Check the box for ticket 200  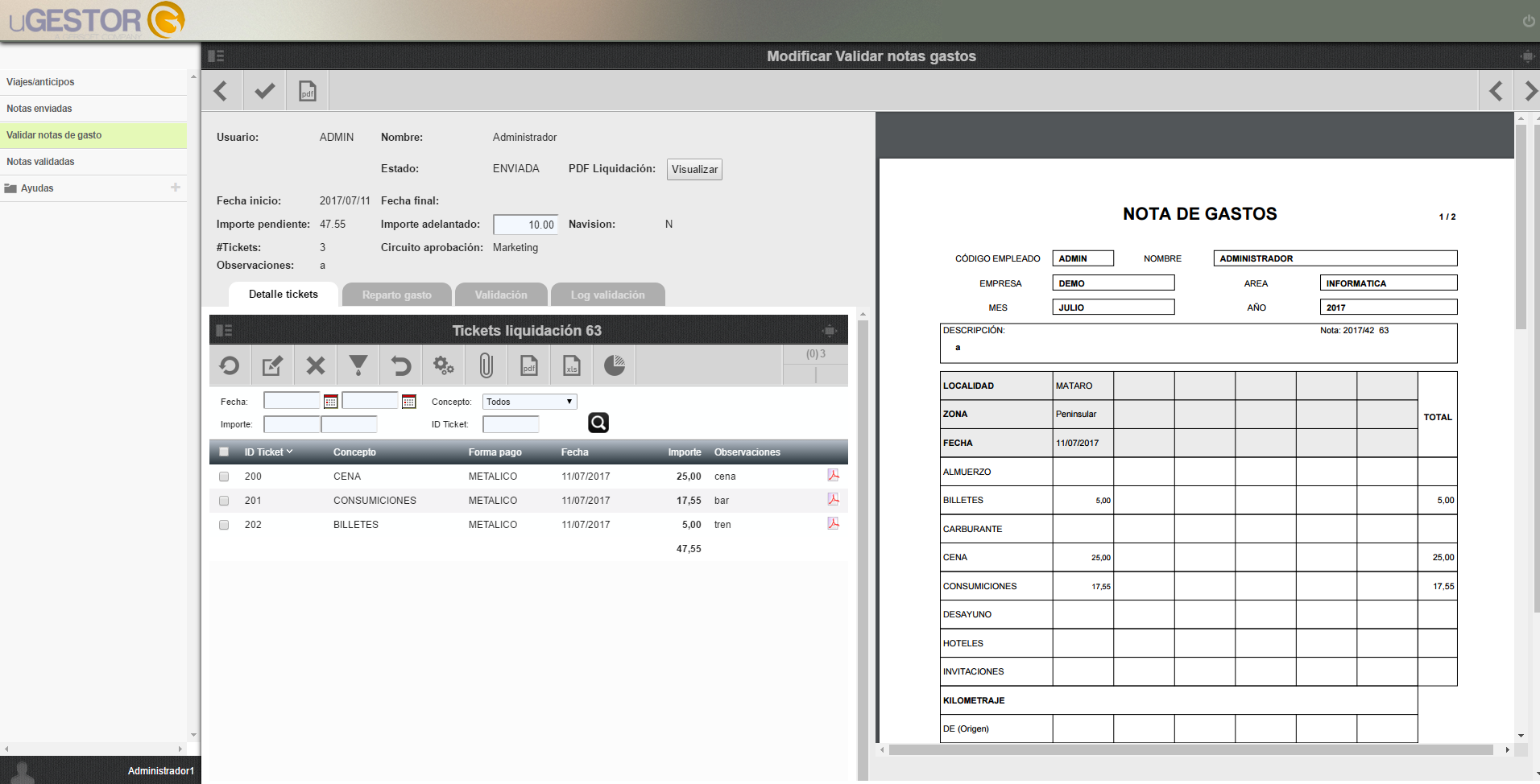click(224, 477)
